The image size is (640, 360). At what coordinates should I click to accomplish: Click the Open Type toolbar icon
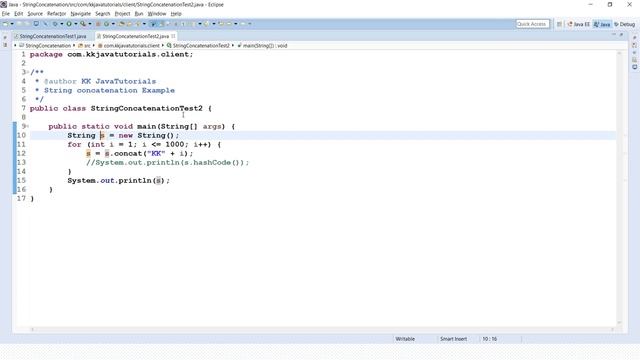[122, 24]
